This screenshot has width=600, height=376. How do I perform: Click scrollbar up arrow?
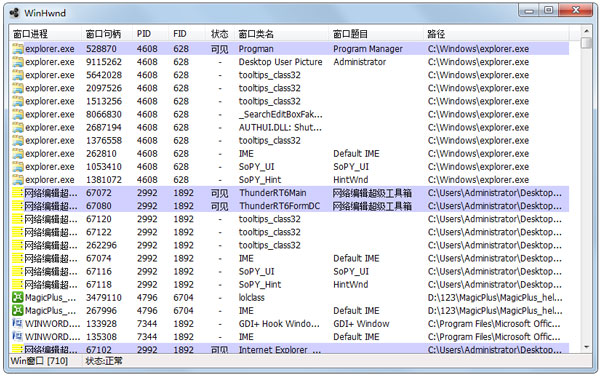coord(586,30)
